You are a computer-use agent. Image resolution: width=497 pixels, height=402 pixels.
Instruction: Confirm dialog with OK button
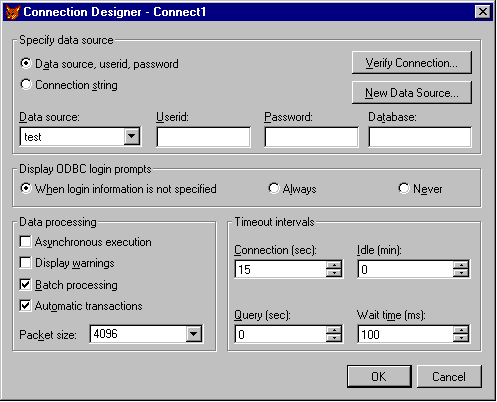(379, 376)
